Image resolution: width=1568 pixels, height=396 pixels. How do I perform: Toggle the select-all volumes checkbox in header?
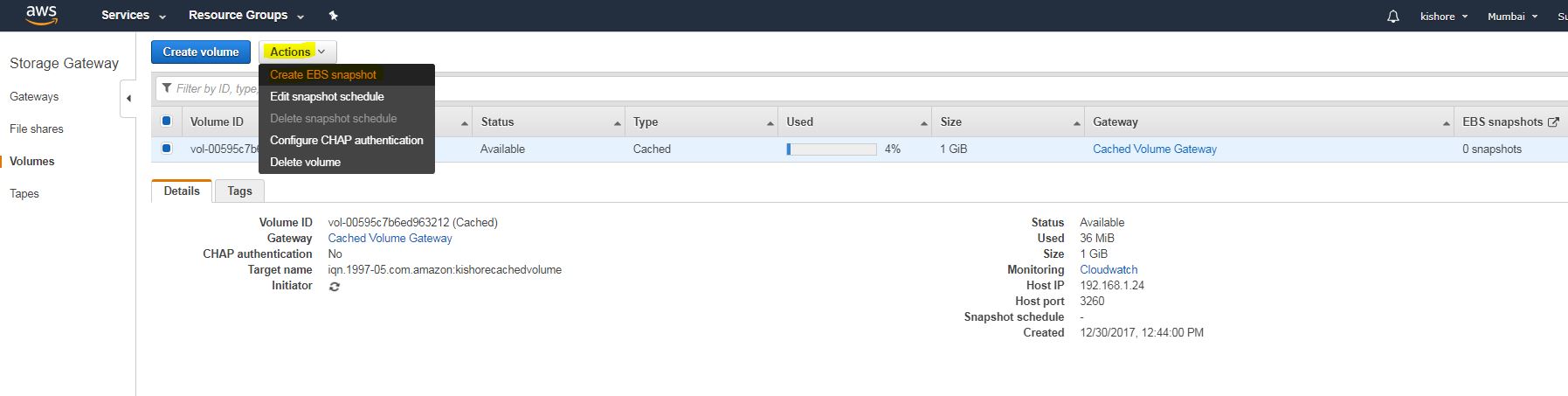[x=167, y=122]
